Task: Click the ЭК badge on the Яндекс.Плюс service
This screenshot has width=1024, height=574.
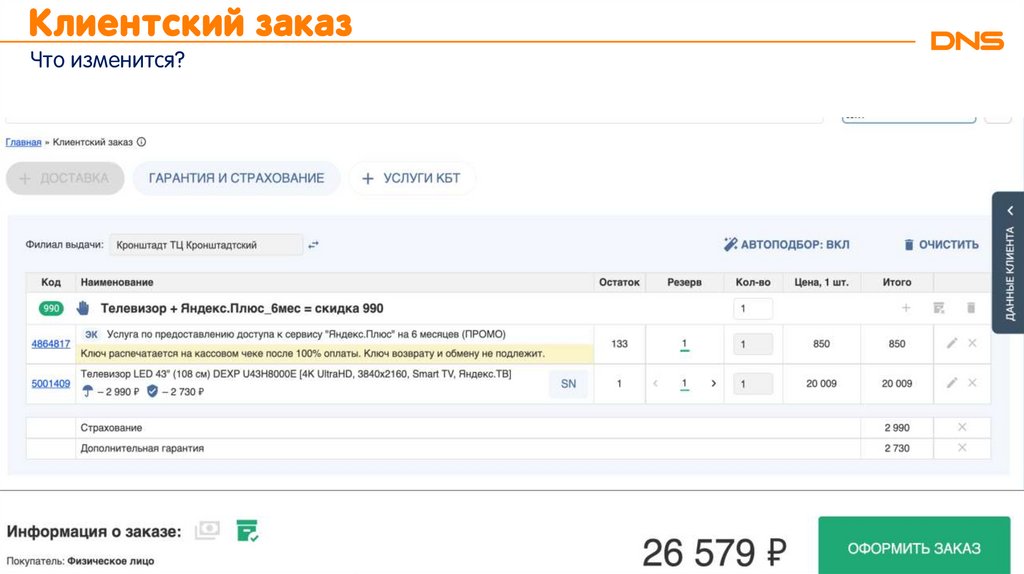Action: pos(91,334)
